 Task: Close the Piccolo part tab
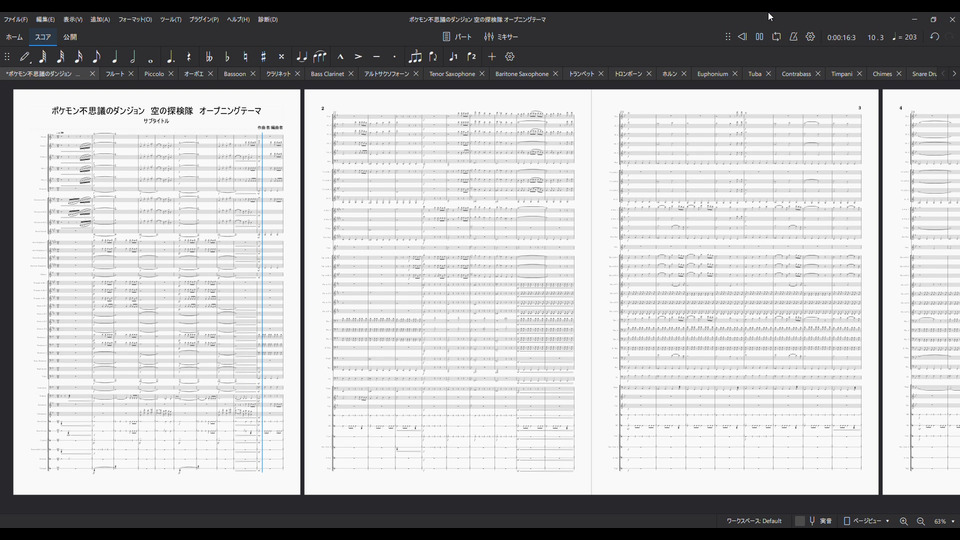click(x=171, y=74)
